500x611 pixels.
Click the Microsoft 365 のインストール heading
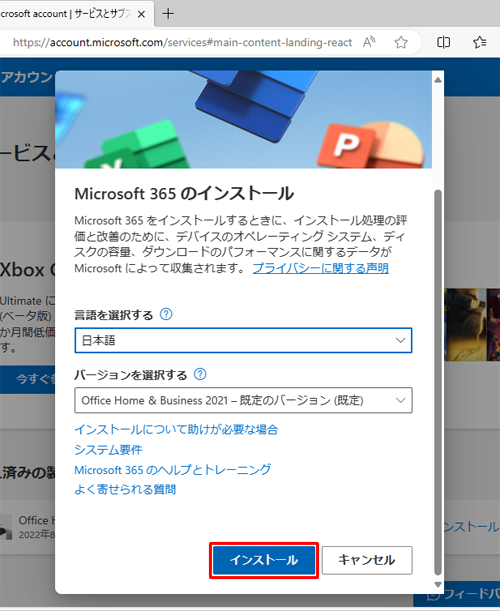[184, 194]
